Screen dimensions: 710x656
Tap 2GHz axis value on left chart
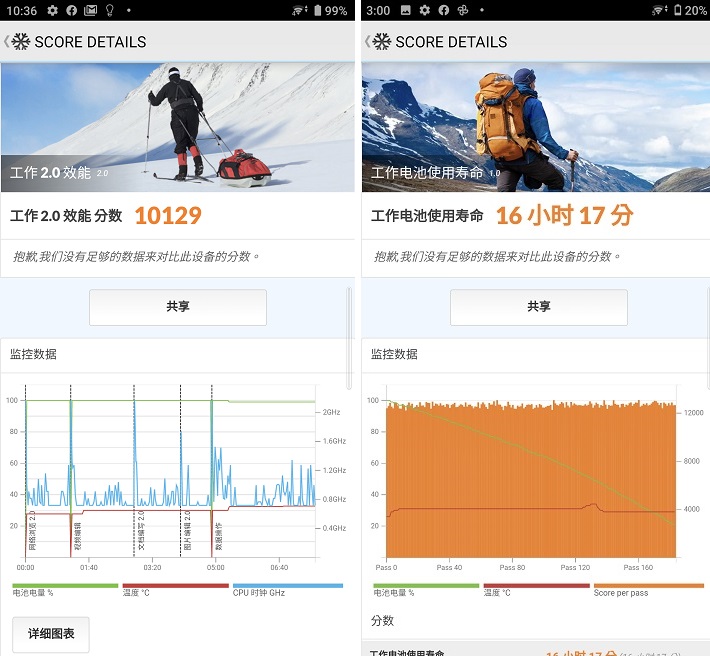(x=331, y=412)
